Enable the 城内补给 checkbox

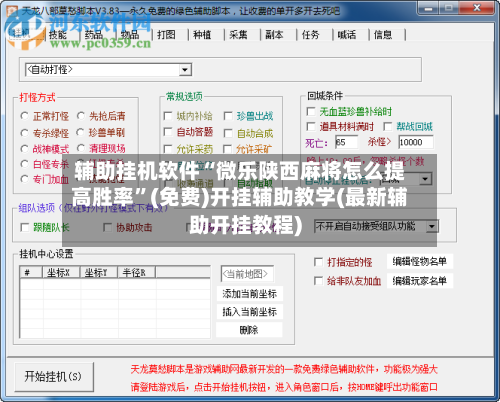[168, 116]
